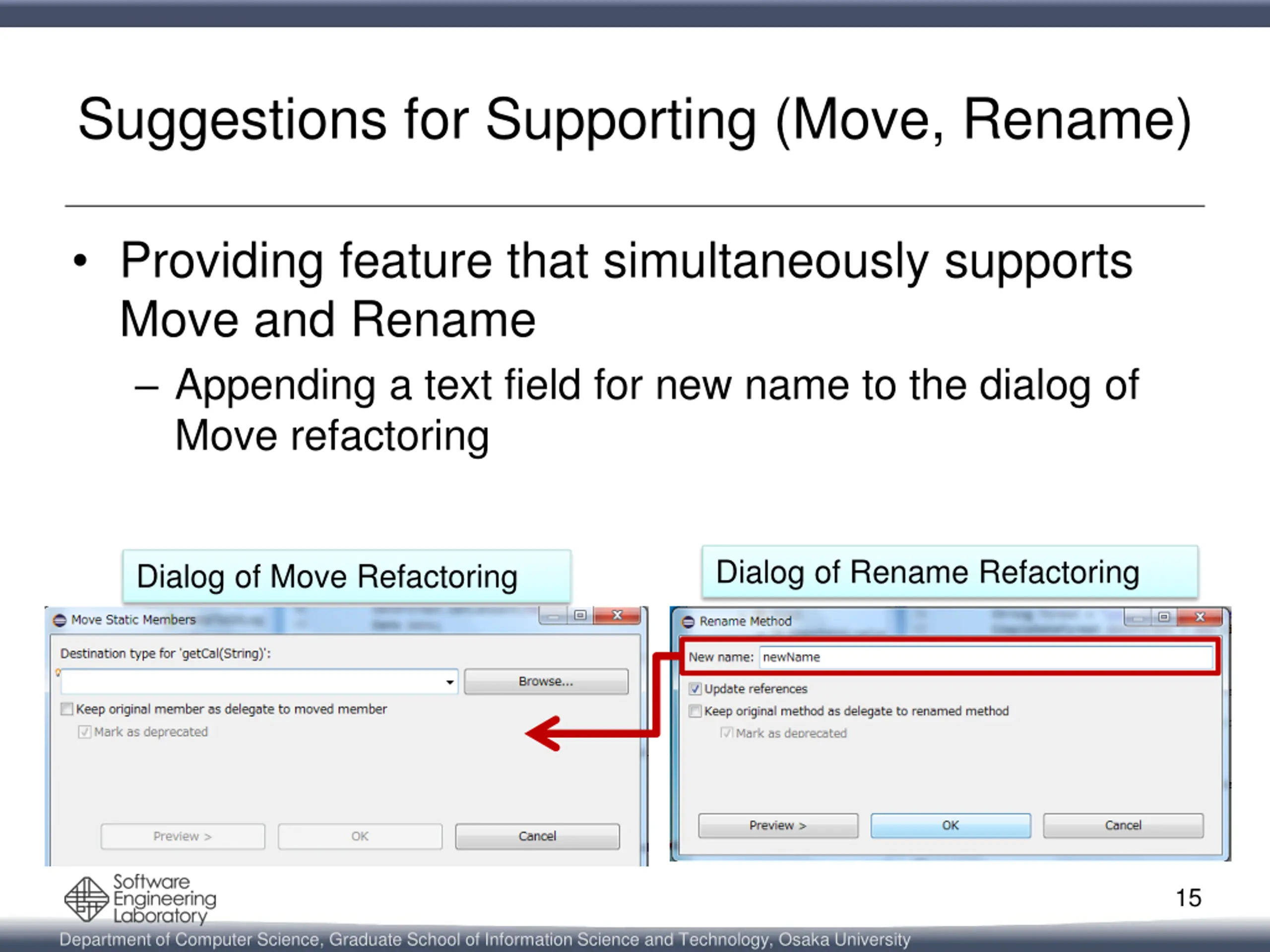Click the slide page number 15

(x=1188, y=898)
